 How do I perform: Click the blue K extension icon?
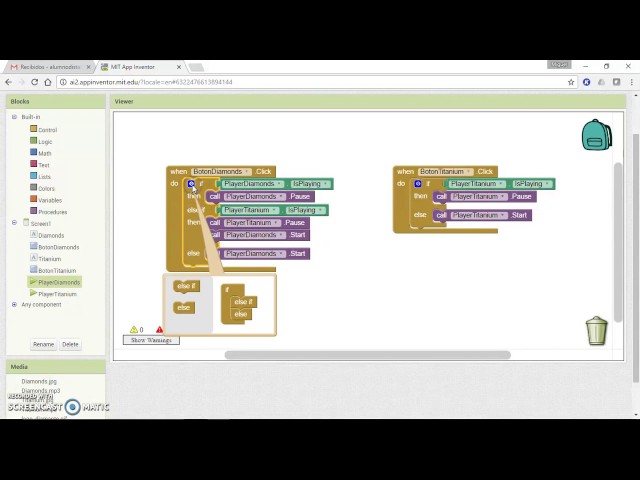point(587,82)
